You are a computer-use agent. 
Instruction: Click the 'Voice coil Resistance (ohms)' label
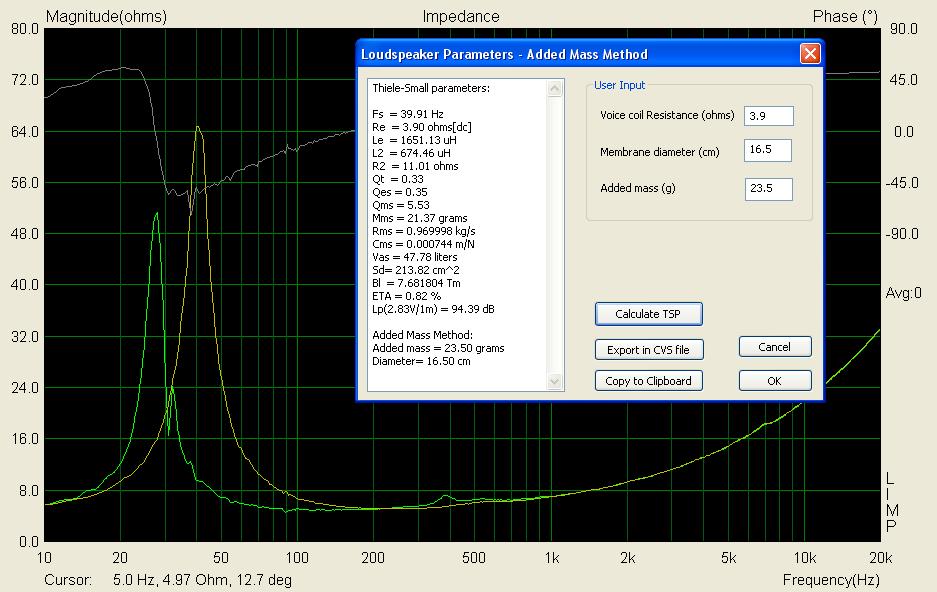[667, 115]
